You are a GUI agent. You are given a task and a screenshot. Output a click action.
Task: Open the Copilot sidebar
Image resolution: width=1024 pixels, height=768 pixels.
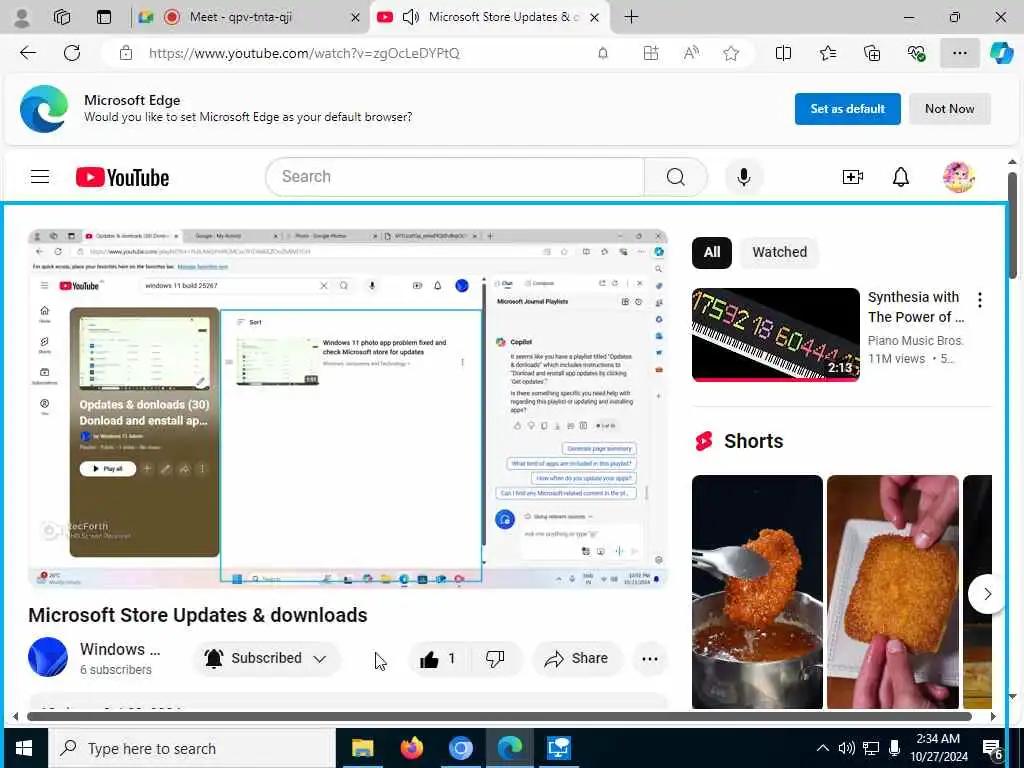[1001, 54]
